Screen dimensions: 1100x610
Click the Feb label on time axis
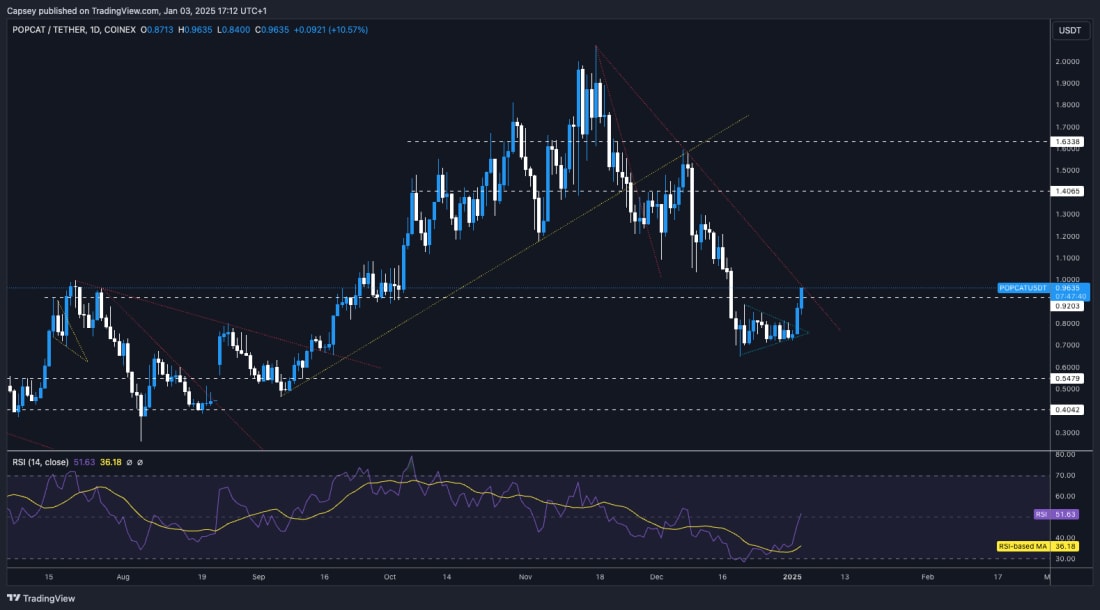927,577
